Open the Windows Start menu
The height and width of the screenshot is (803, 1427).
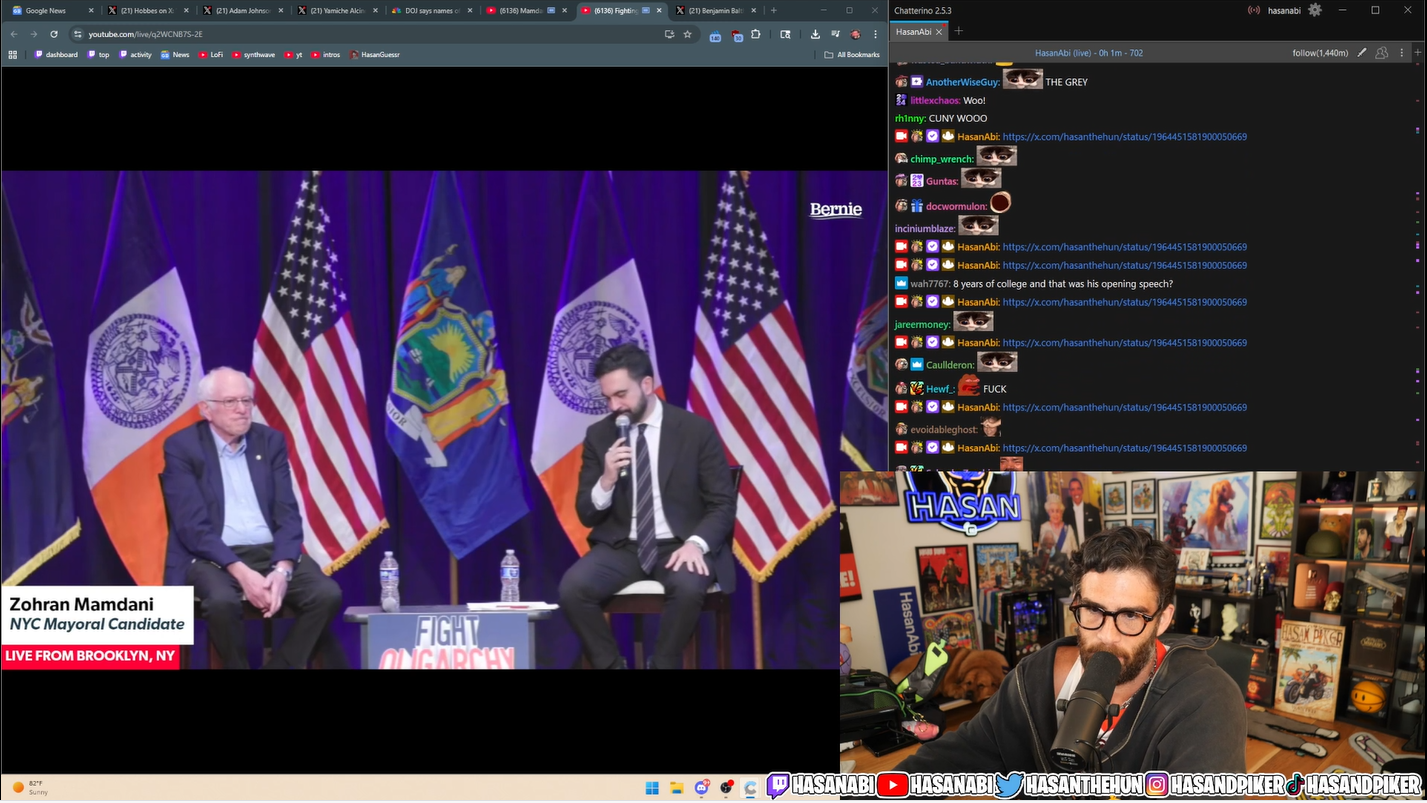point(652,788)
